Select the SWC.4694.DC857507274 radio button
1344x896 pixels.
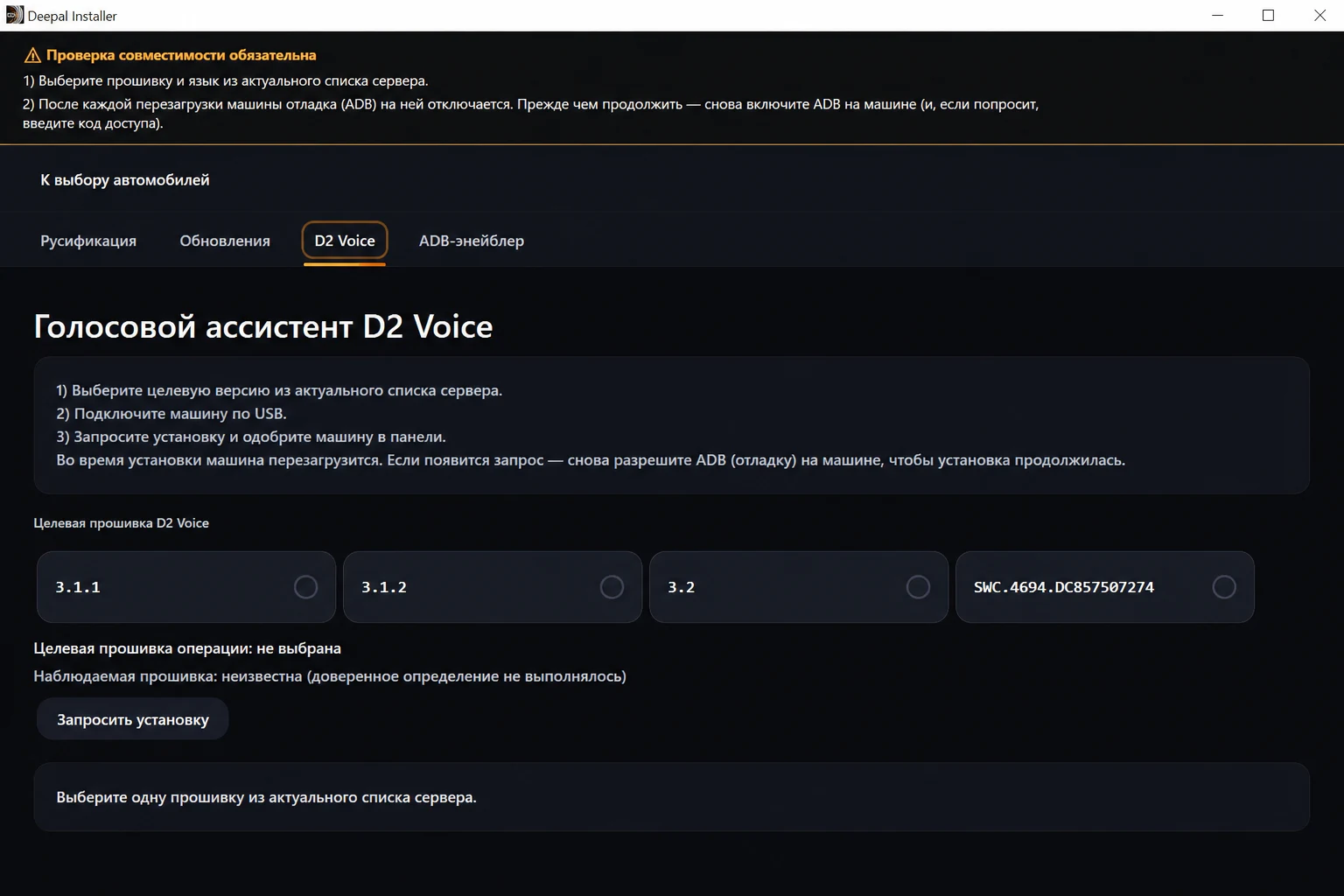(1224, 587)
